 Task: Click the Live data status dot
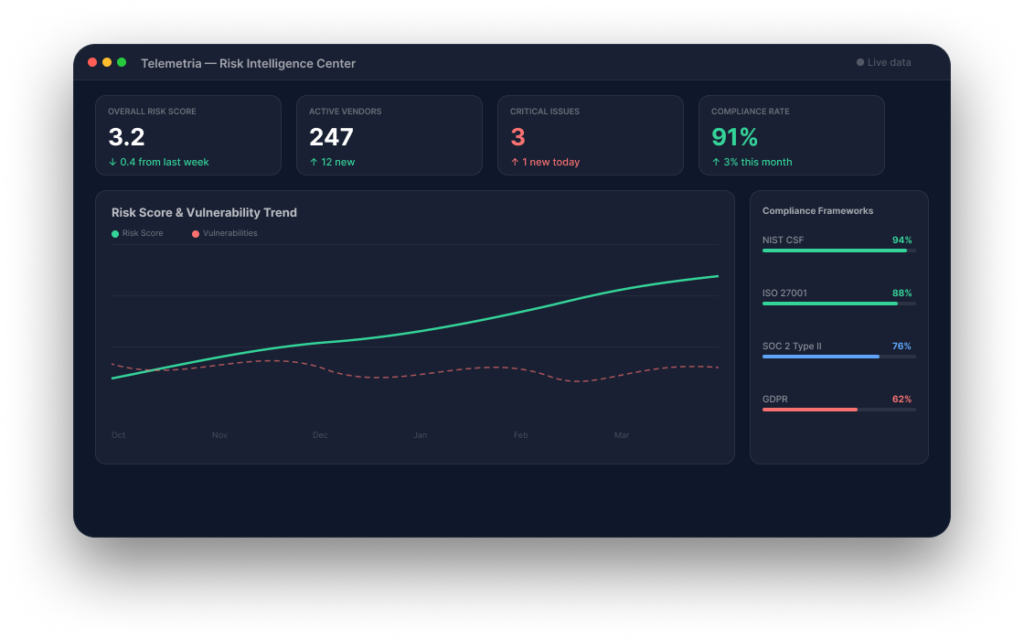pos(860,63)
